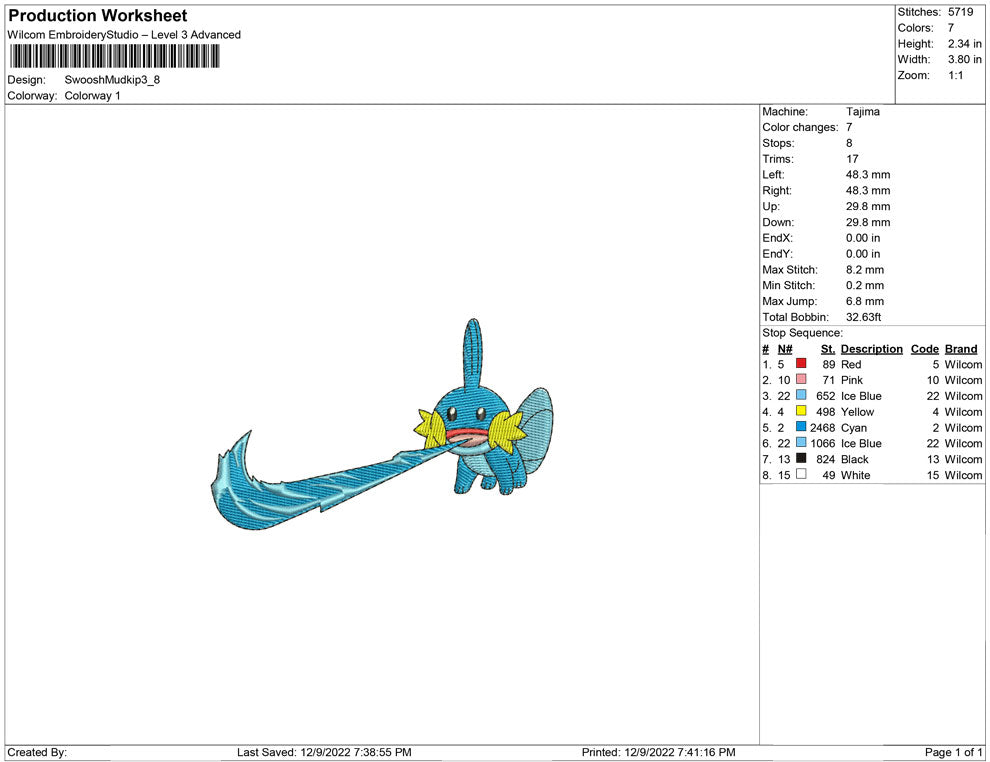The image size is (990, 762).
Task: Click the Cyan row stitch count '2468'
Action: pyautogui.click(x=823, y=427)
